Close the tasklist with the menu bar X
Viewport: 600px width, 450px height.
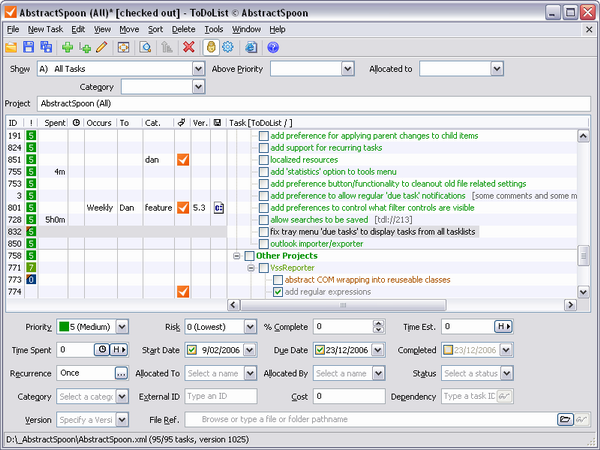pos(589,29)
